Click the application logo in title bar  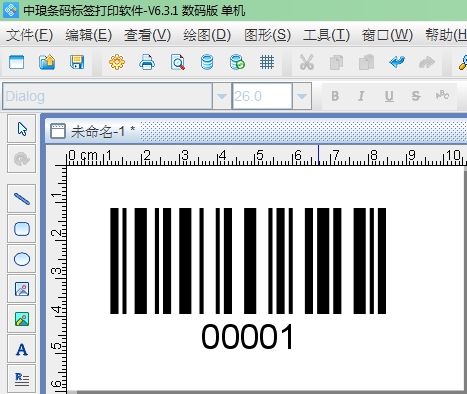click(x=11, y=10)
